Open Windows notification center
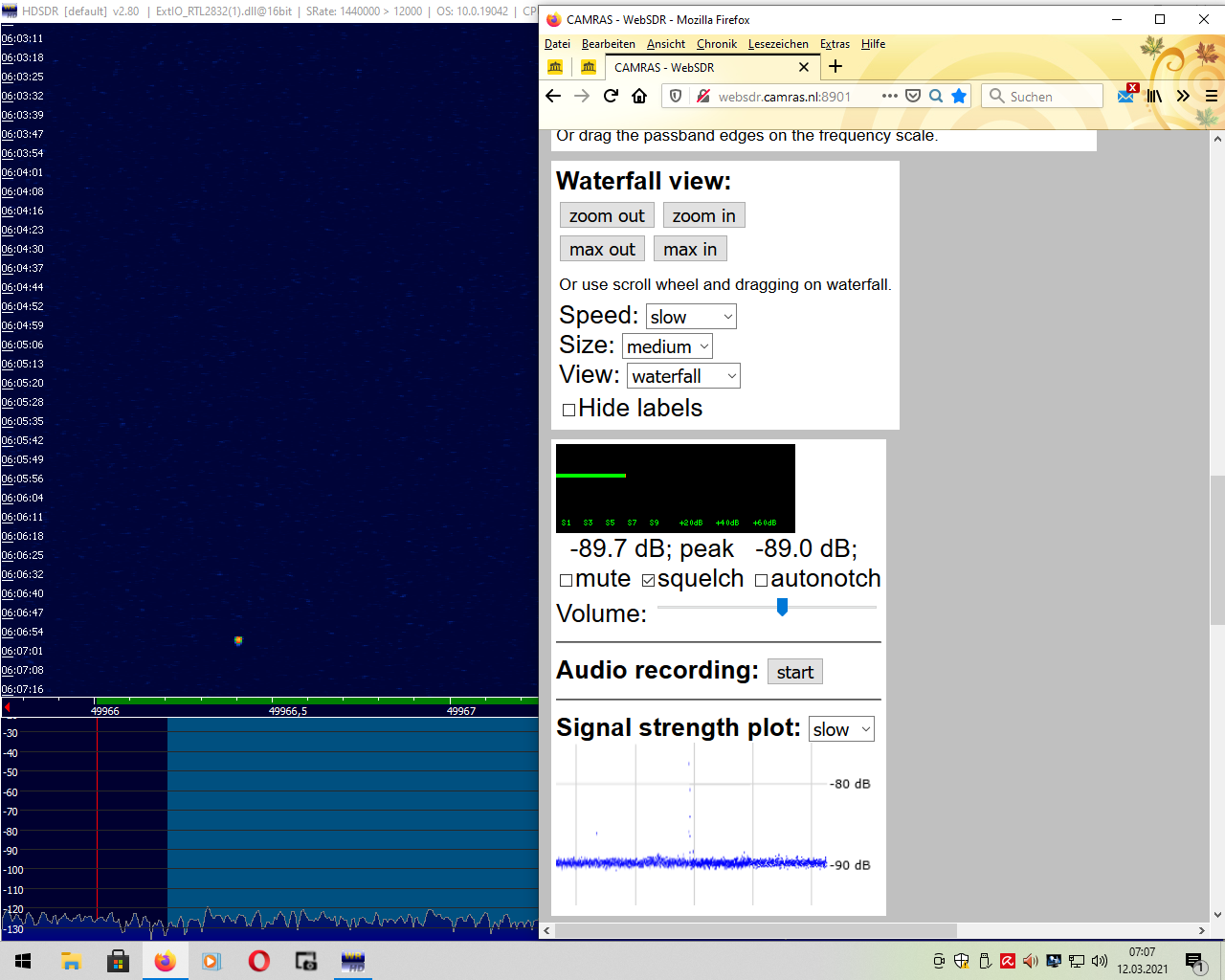1225x980 pixels. [1194, 961]
